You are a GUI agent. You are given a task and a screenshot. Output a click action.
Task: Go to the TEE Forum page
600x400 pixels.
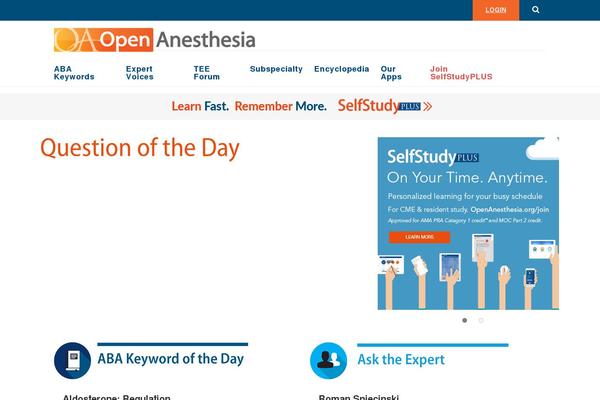click(207, 73)
